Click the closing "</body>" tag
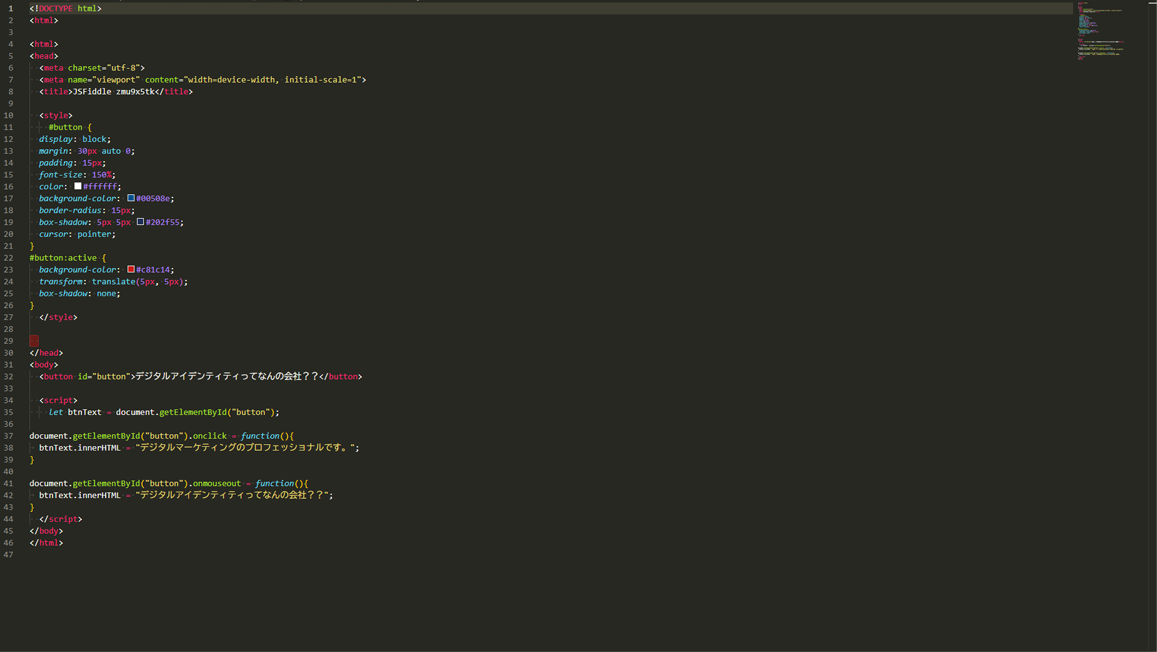1157x652 pixels. (x=46, y=531)
